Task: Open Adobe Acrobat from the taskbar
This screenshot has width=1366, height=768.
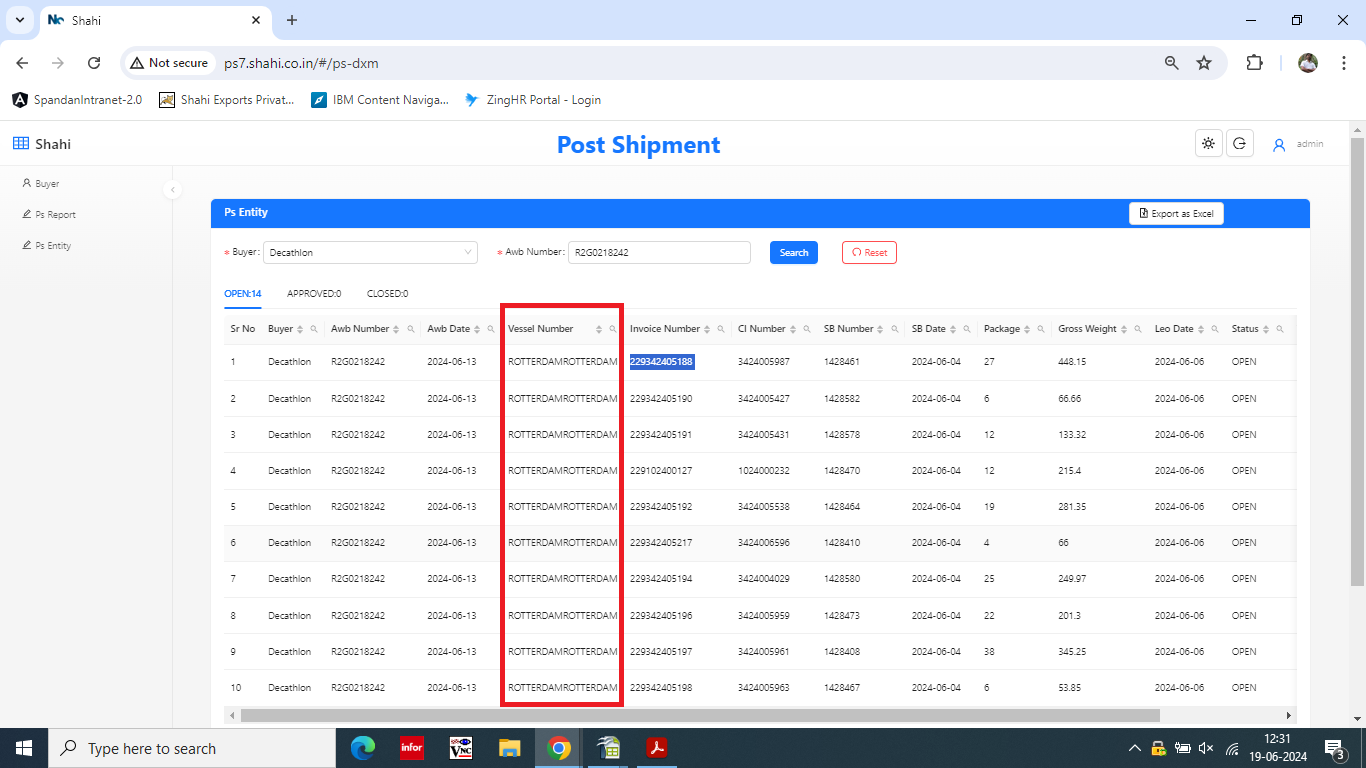Action: point(657,748)
